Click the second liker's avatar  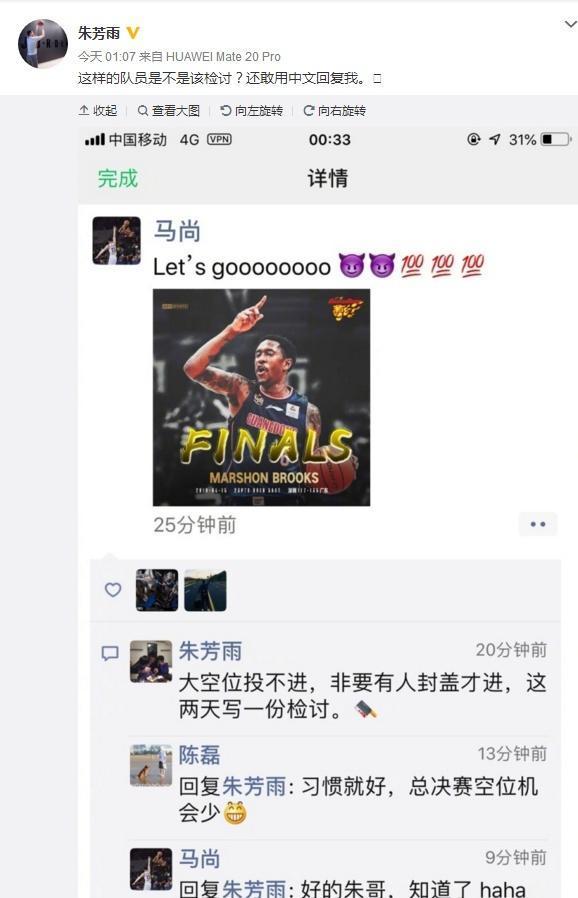click(205, 590)
